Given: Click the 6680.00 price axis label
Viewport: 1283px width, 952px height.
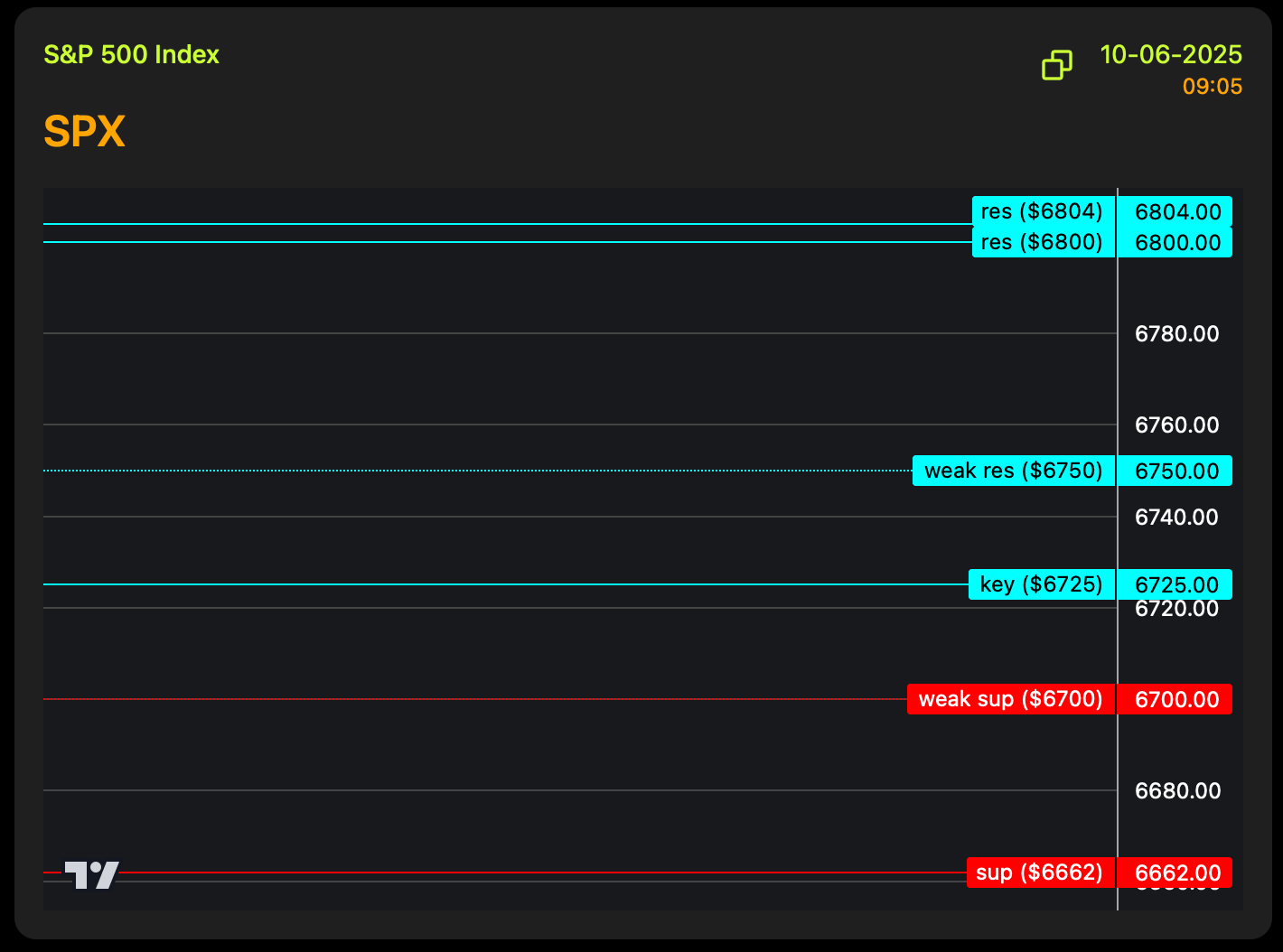Looking at the screenshot, I should tap(1176, 791).
